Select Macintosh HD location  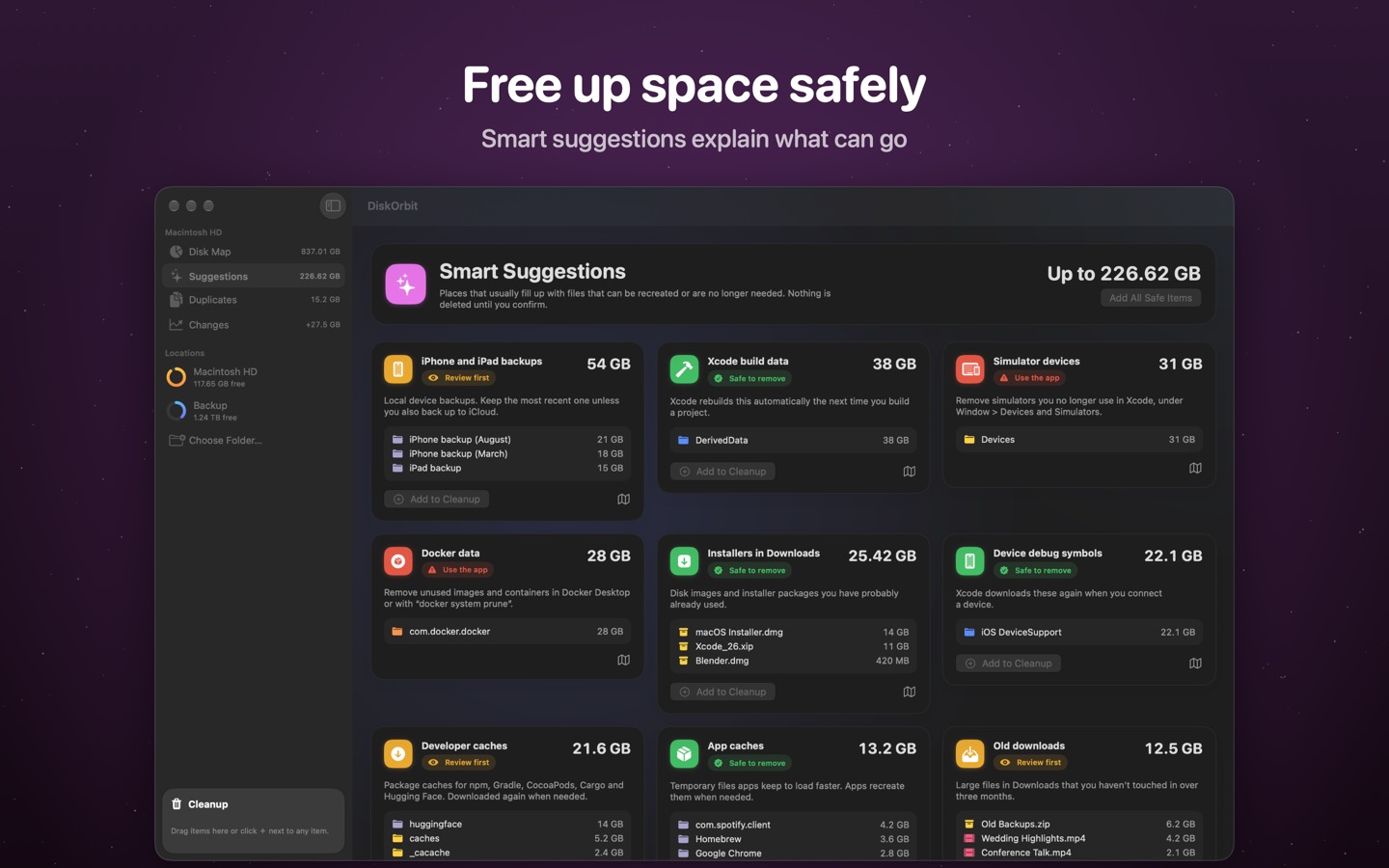[x=254, y=377]
